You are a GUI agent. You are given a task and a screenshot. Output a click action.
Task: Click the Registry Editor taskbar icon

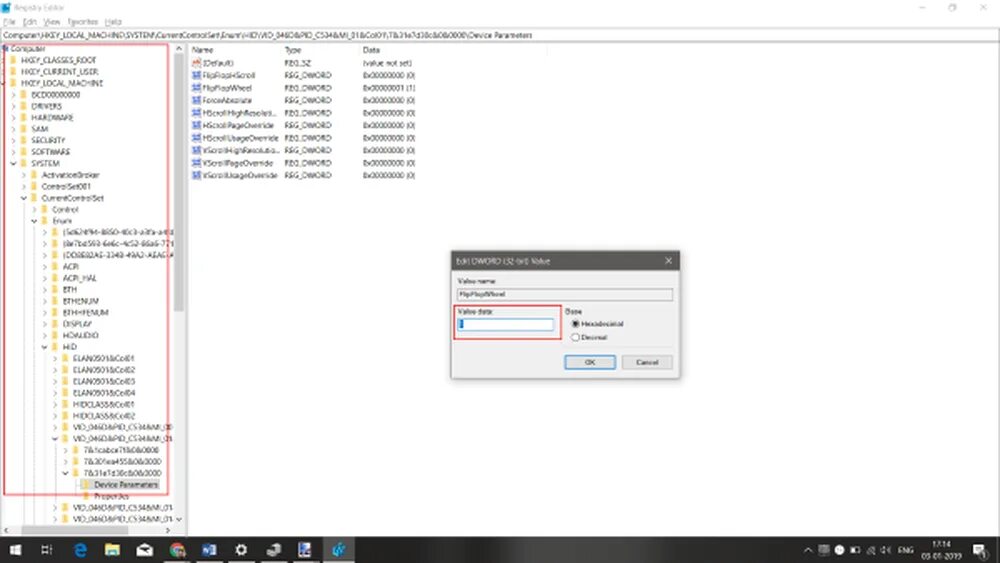(338, 550)
